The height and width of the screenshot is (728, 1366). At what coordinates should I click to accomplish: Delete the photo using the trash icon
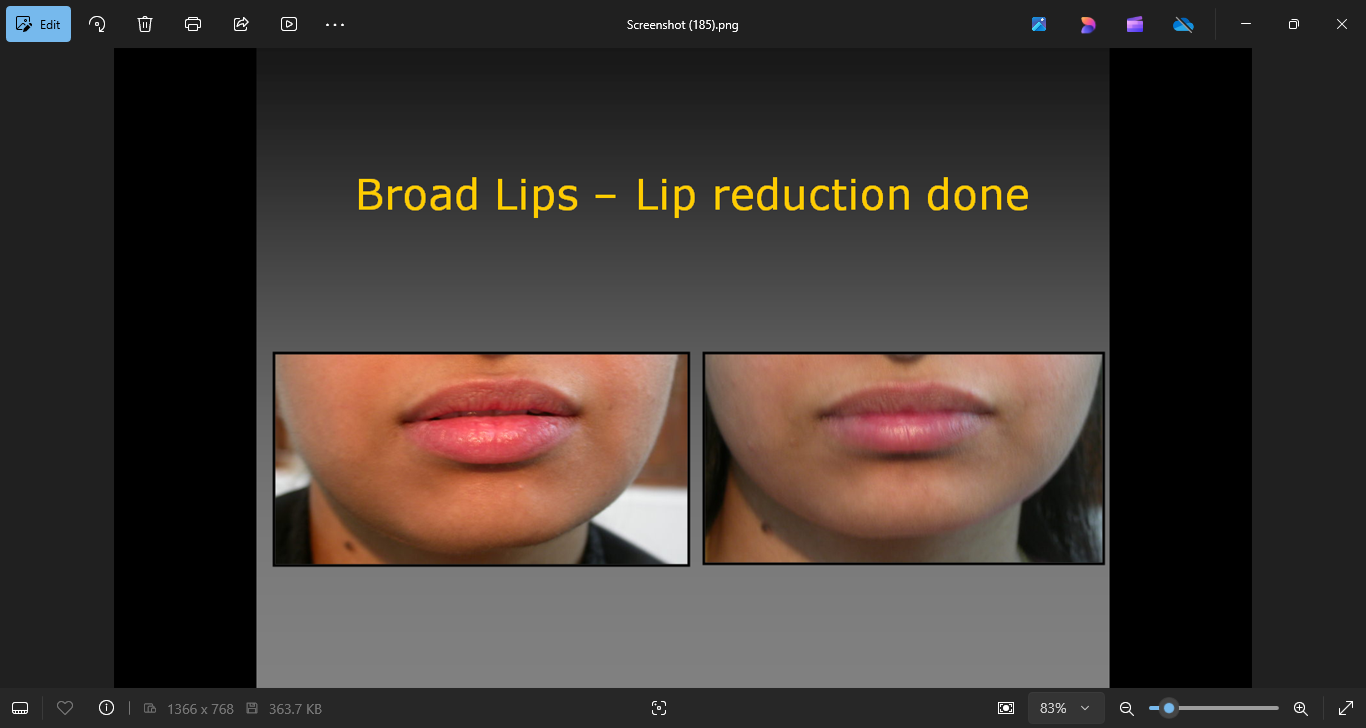[x=145, y=24]
